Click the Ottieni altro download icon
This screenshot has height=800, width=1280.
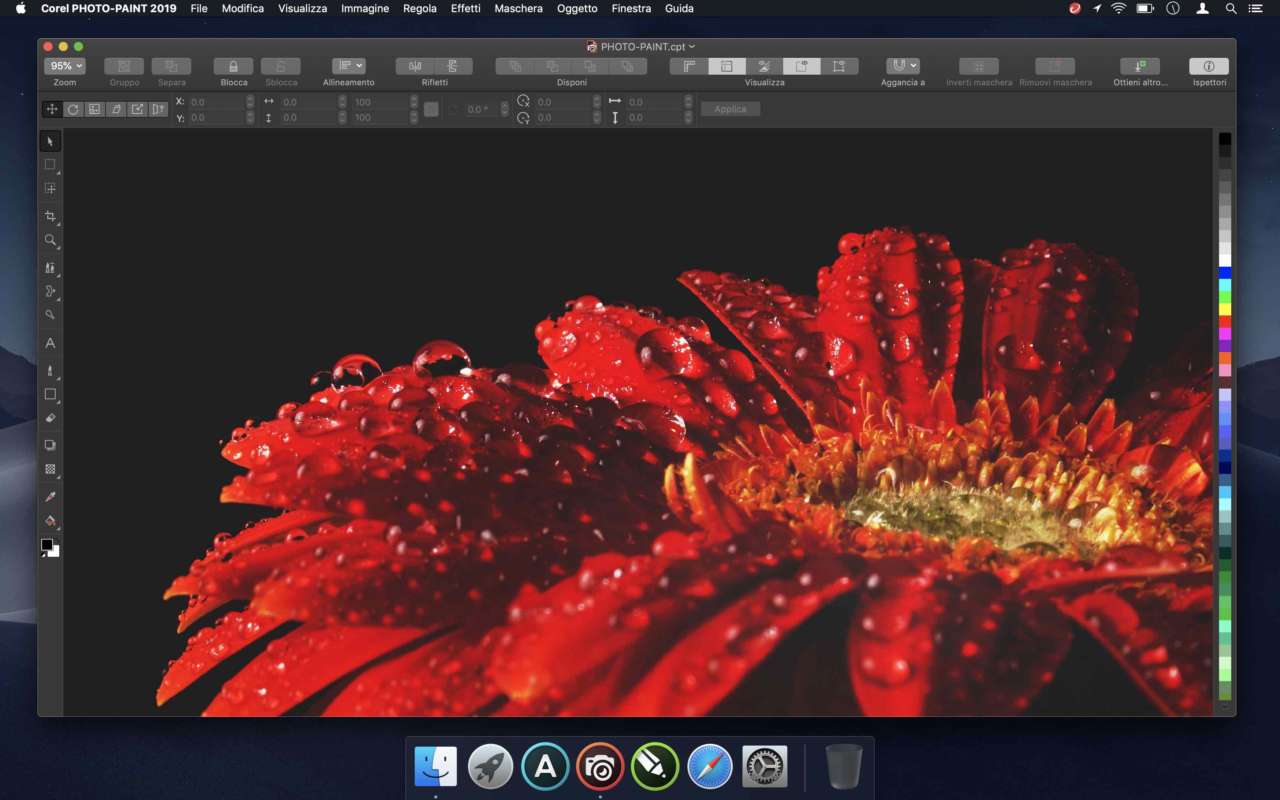tap(1140, 66)
